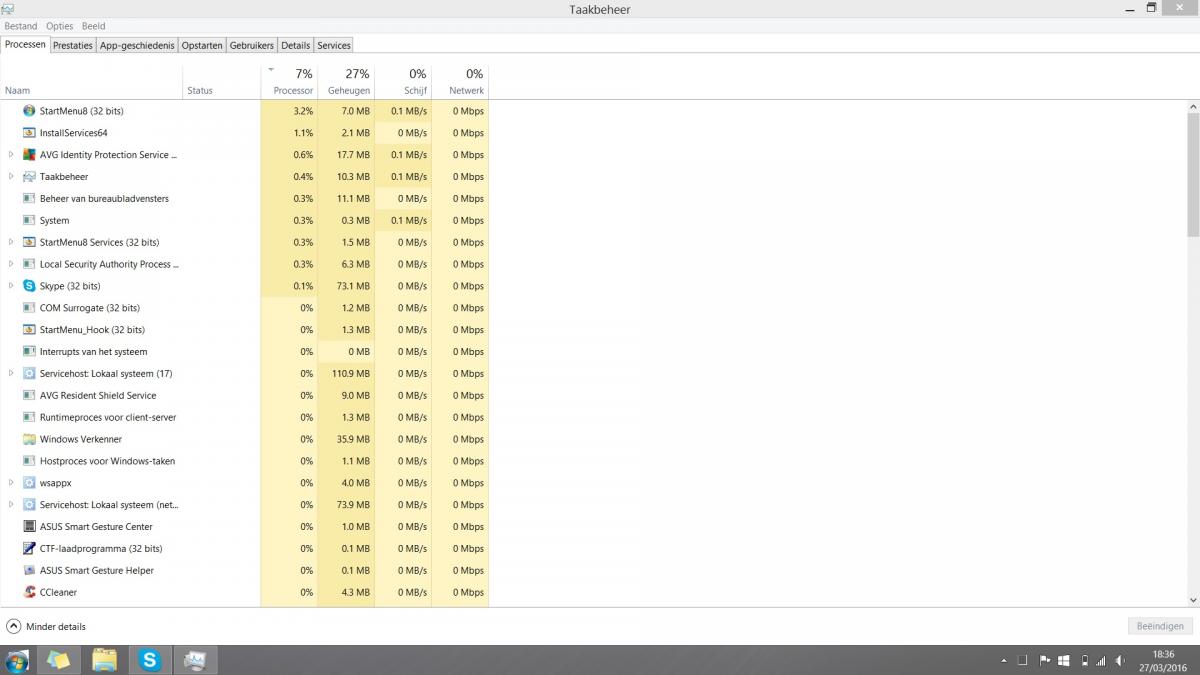The image size is (1200, 675).
Task: Click the CTF-laadprogramma (32 bits) icon
Action: 29,549
